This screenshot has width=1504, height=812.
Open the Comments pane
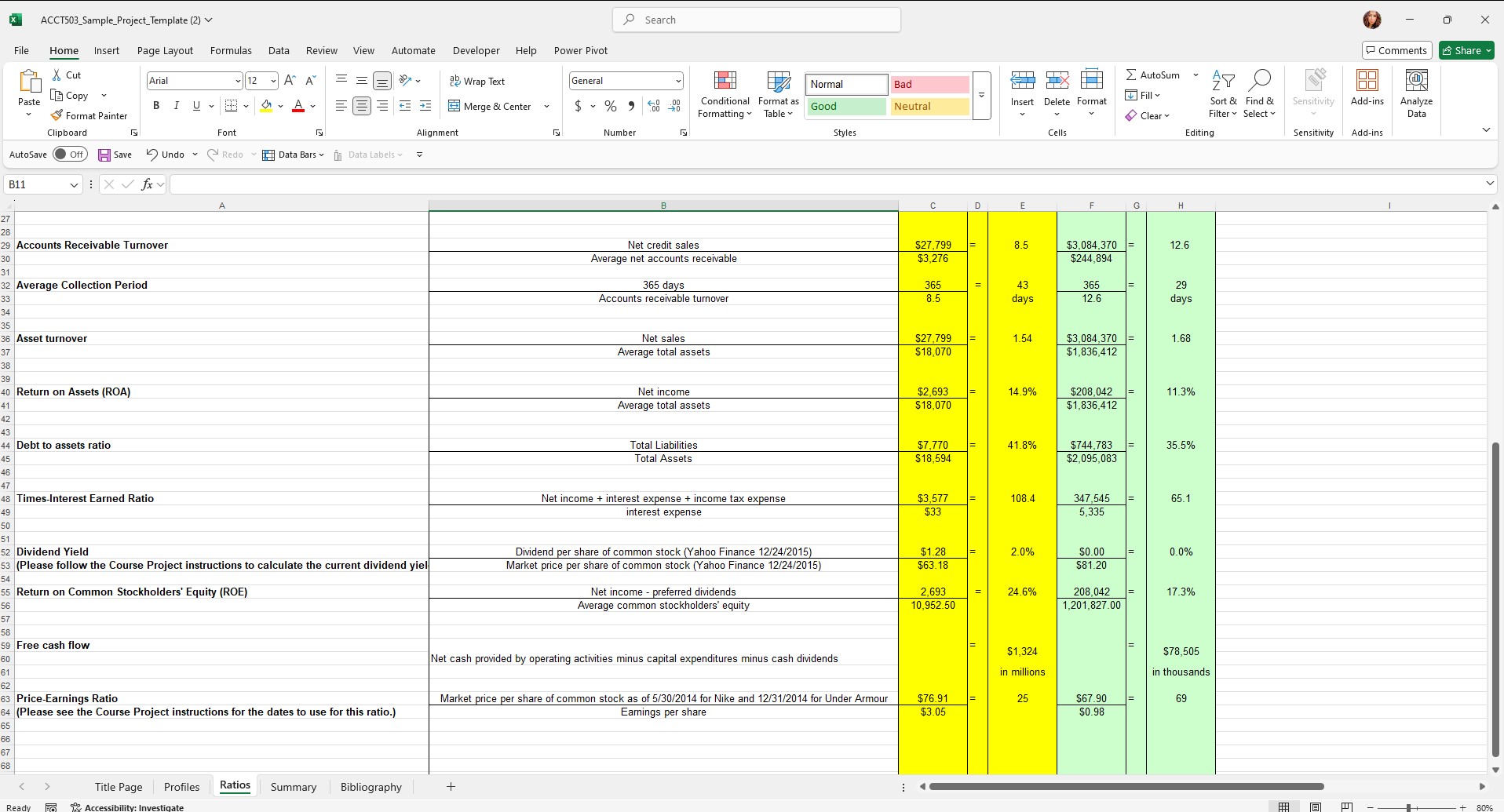coord(1396,49)
